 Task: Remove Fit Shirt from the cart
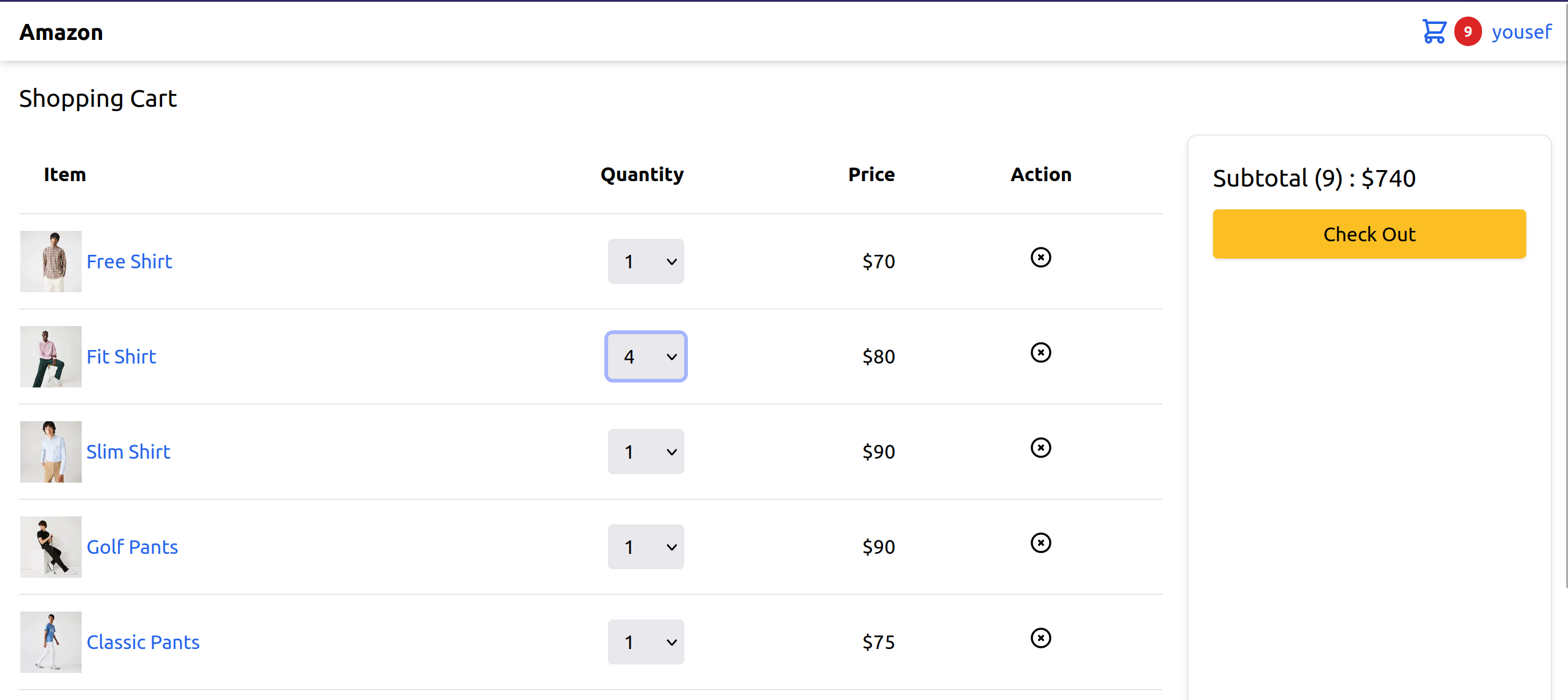click(1040, 352)
